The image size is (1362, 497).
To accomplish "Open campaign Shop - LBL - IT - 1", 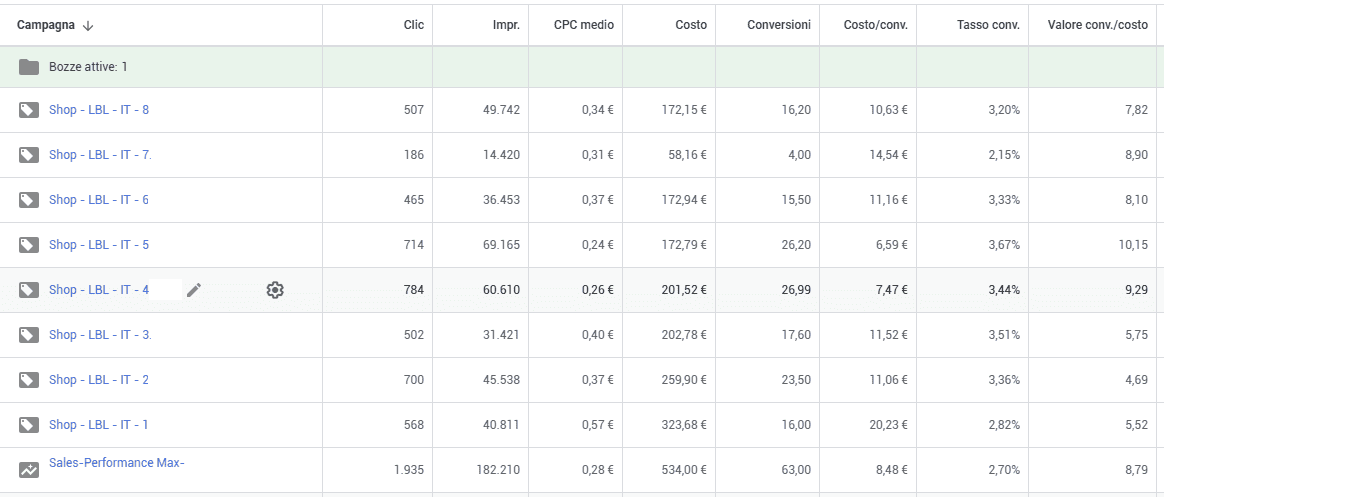I will point(99,425).
